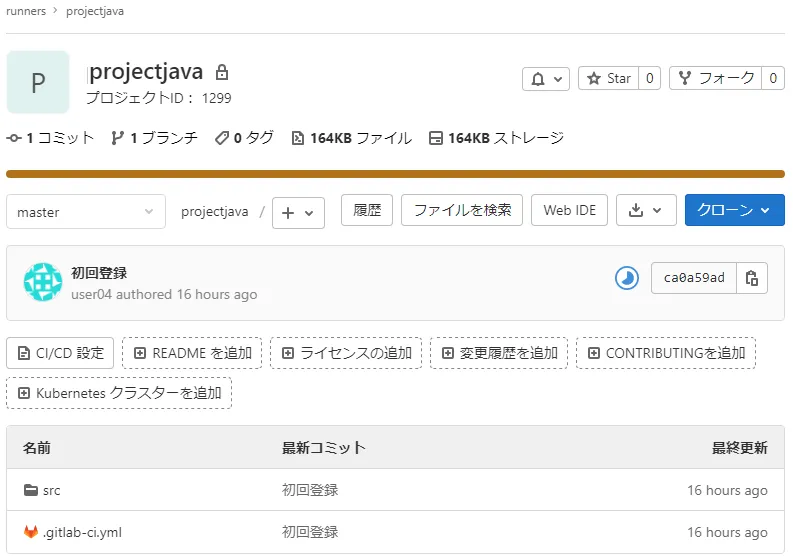This screenshot has width=793, height=559.
Task: Click the repository language bar
Action: coord(395,174)
